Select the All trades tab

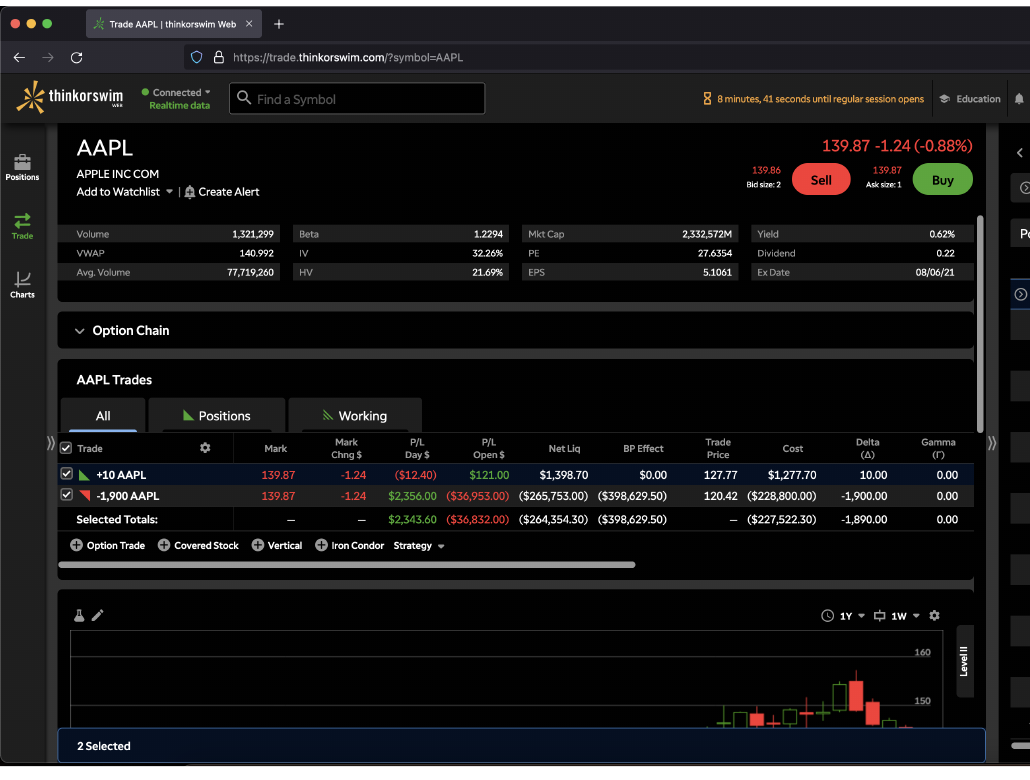[103, 415]
